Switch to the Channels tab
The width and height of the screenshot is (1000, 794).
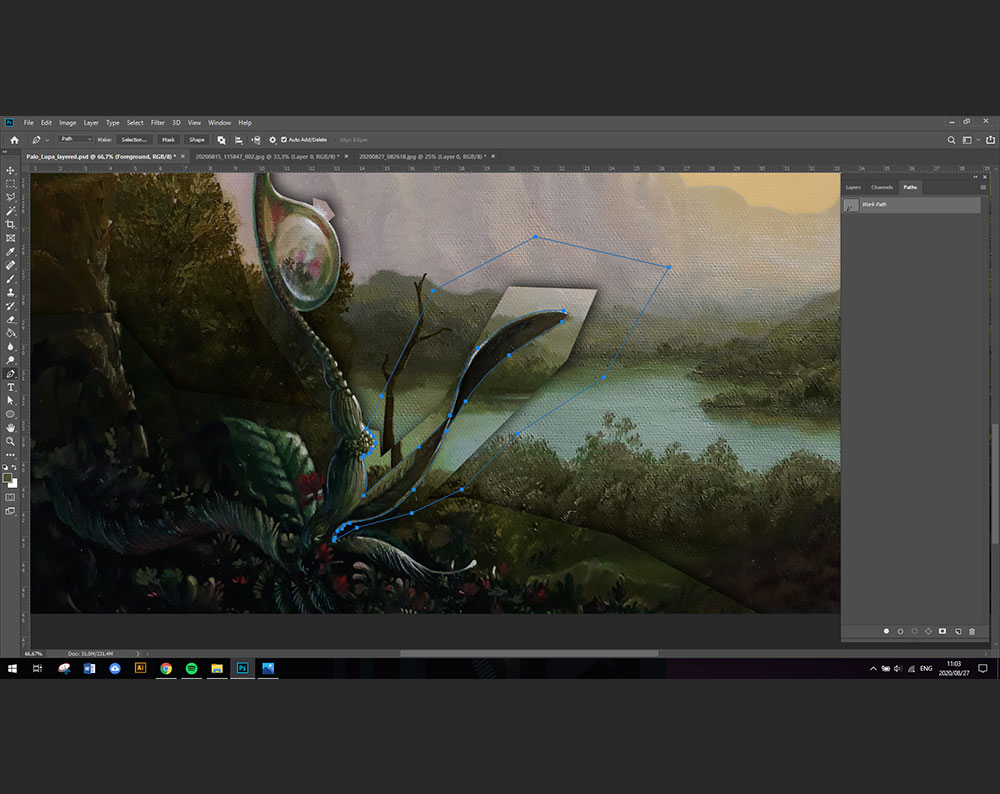pyautogui.click(x=881, y=187)
